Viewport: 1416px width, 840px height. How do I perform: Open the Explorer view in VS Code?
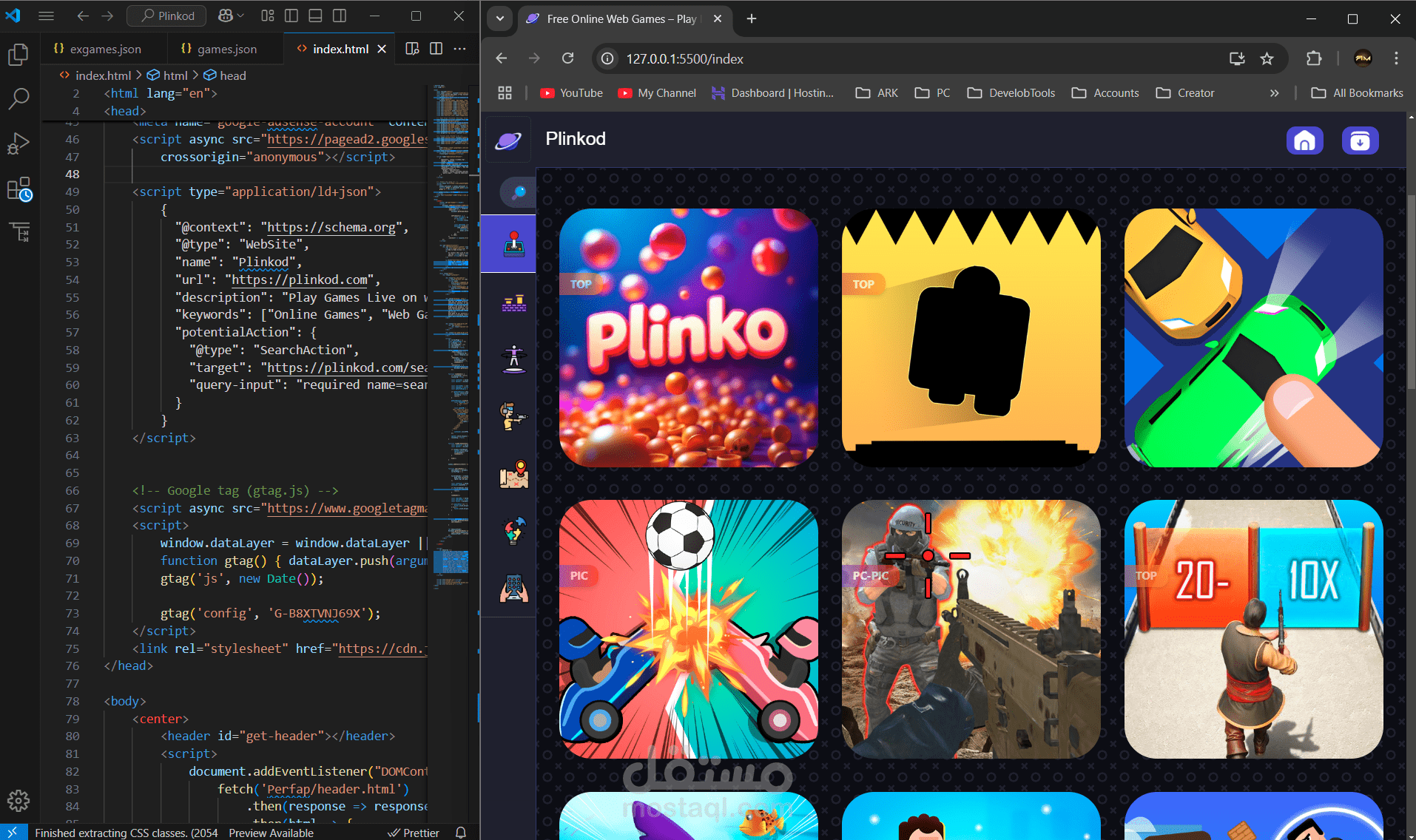coord(18,55)
